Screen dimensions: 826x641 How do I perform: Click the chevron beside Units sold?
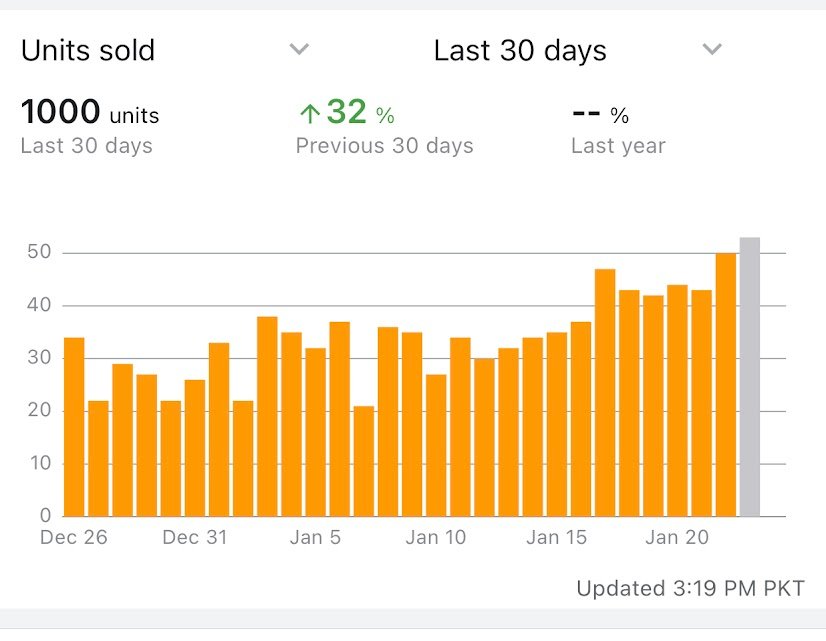pos(299,48)
